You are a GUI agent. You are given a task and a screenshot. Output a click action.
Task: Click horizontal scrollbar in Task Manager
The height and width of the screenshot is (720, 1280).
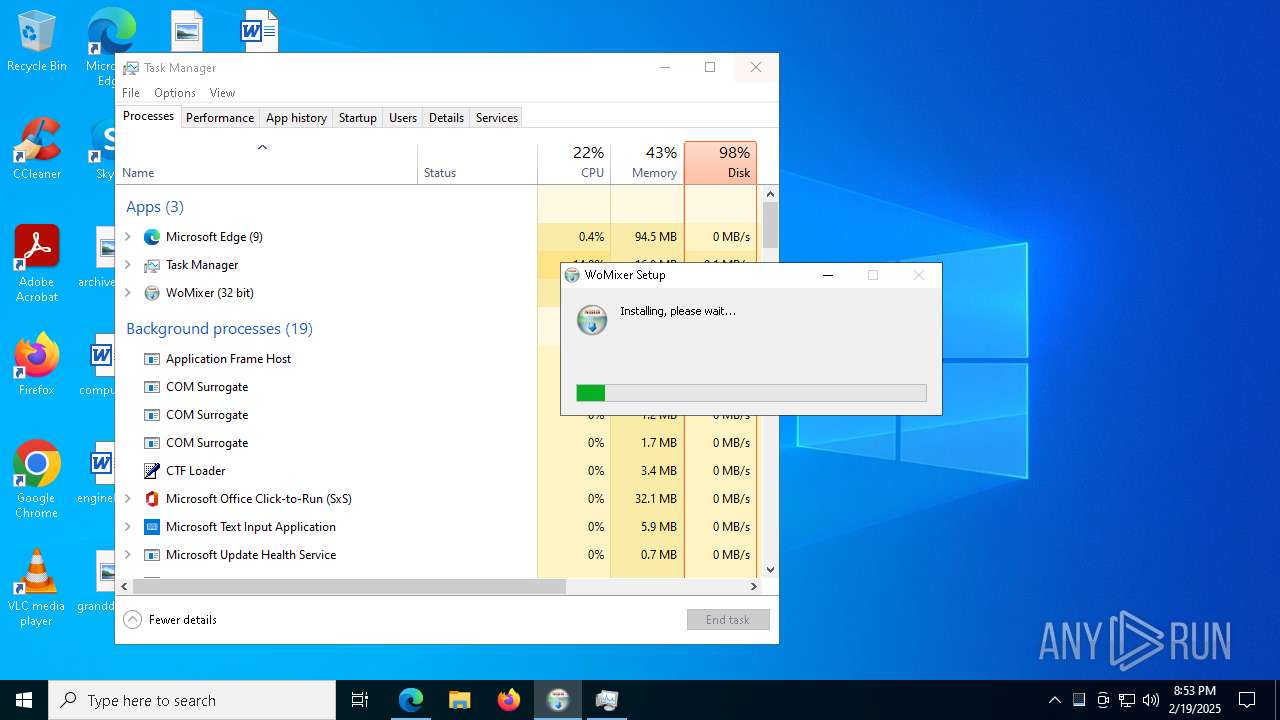click(350, 587)
